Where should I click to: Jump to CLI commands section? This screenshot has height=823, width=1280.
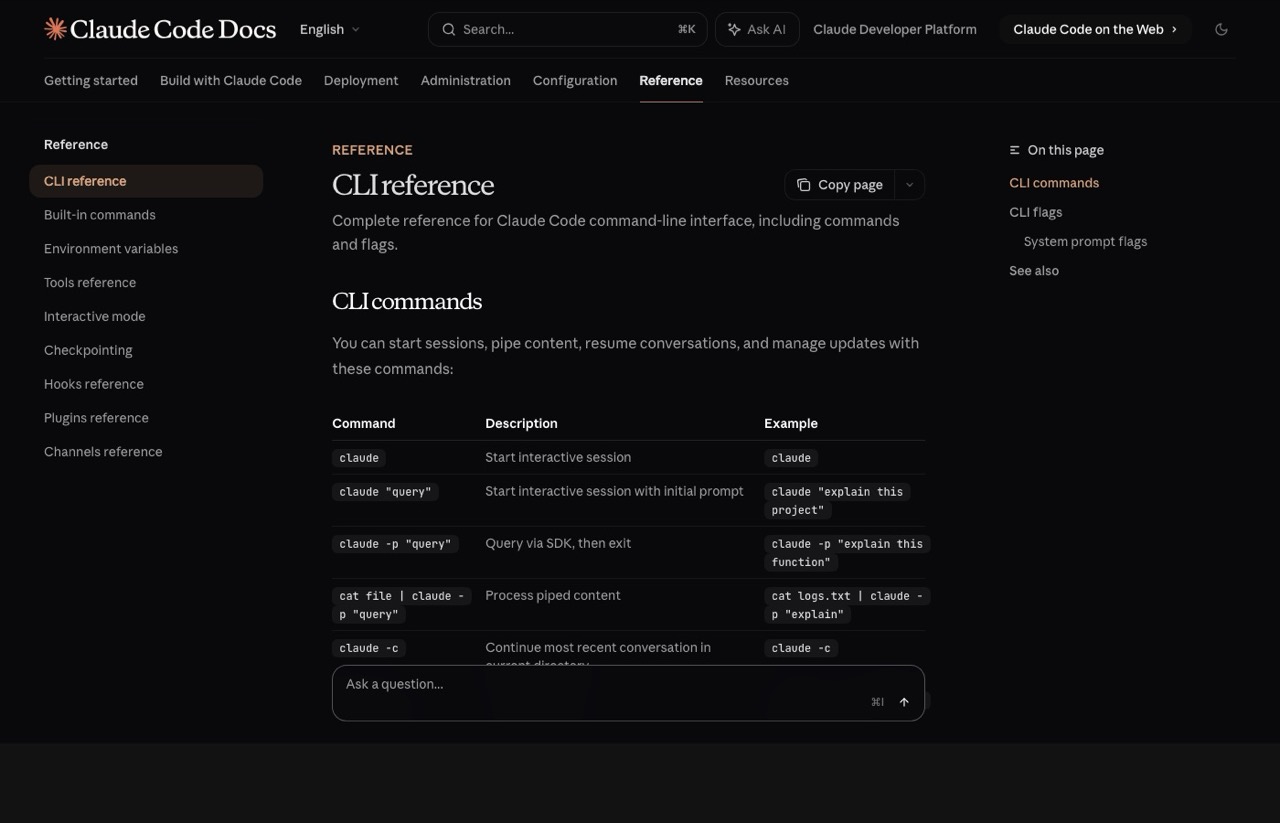tap(1054, 183)
